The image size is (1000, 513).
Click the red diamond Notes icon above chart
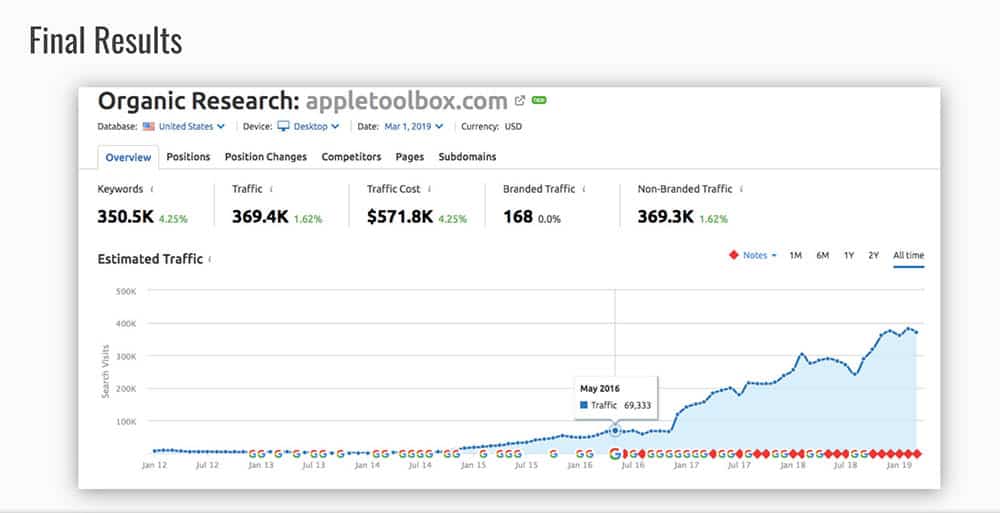(733, 255)
